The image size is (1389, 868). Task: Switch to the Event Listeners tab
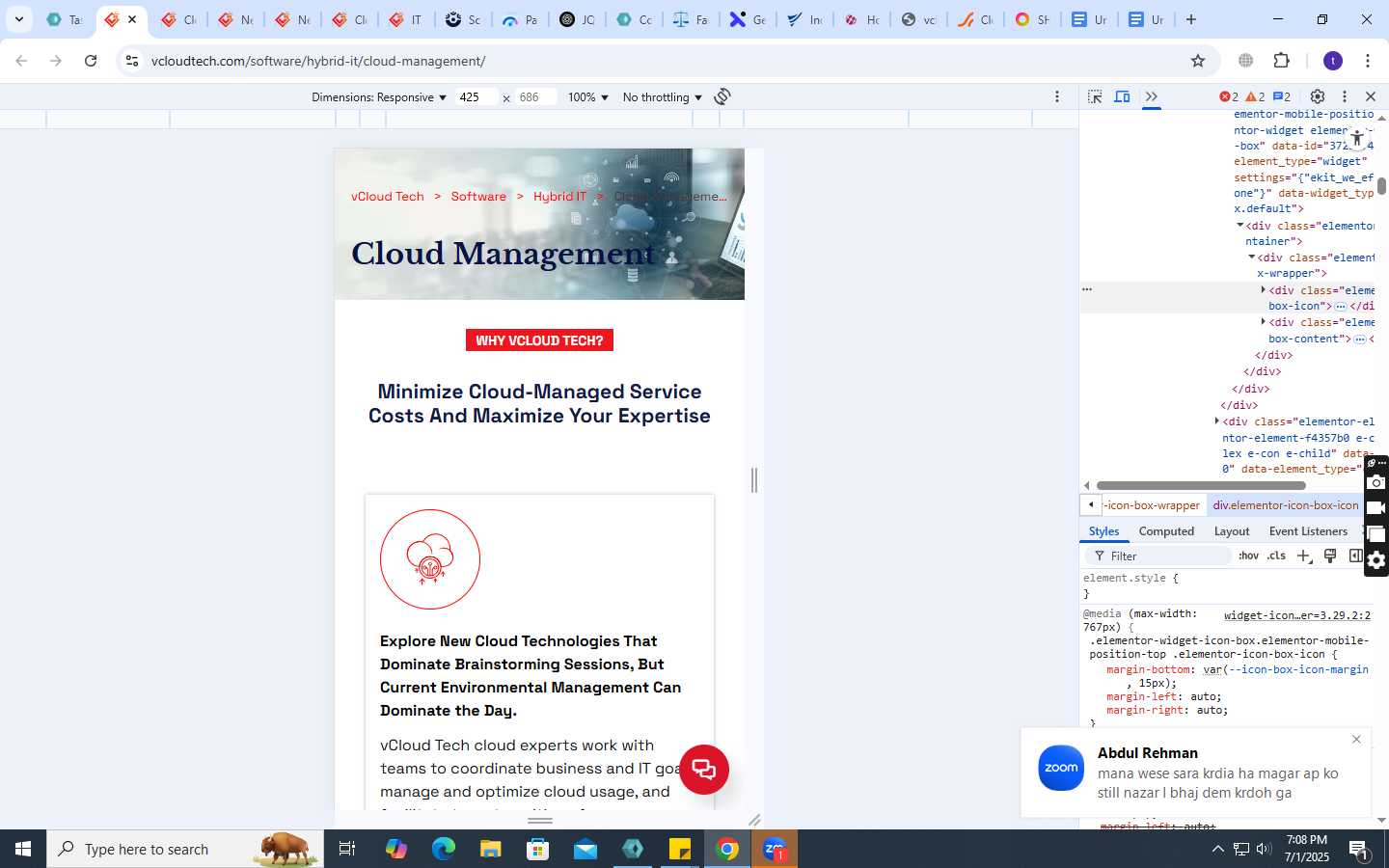coord(1308,531)
